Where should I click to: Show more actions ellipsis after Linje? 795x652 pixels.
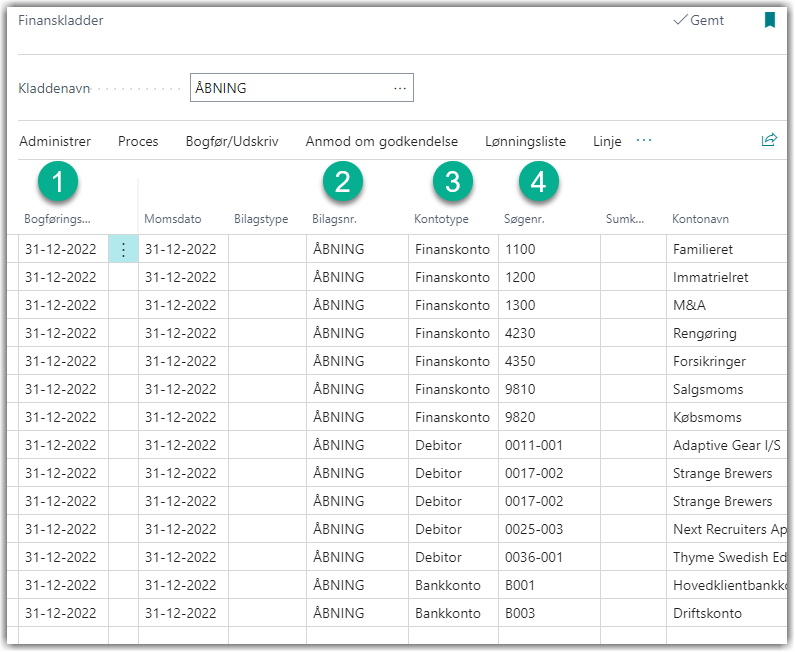point(643,140)
